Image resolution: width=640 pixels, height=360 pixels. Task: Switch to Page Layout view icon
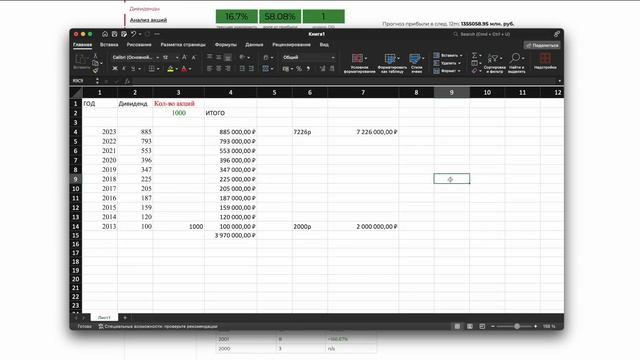470,327
